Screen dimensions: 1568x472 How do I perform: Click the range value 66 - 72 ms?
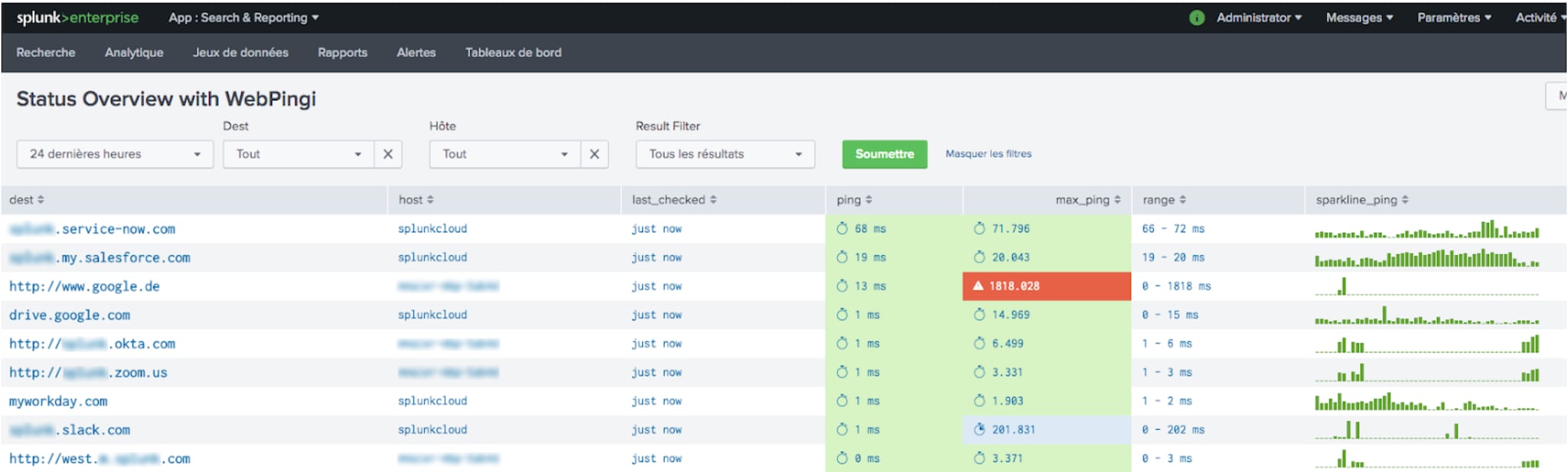(x=1173, y=228)
